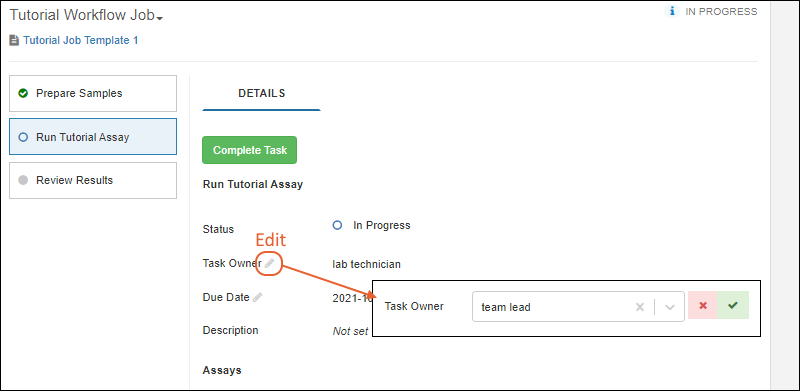Click the green check icon on Prepare Samples
Screen dimensions: 800x391
pyautogui.click(x=23, y=93)
